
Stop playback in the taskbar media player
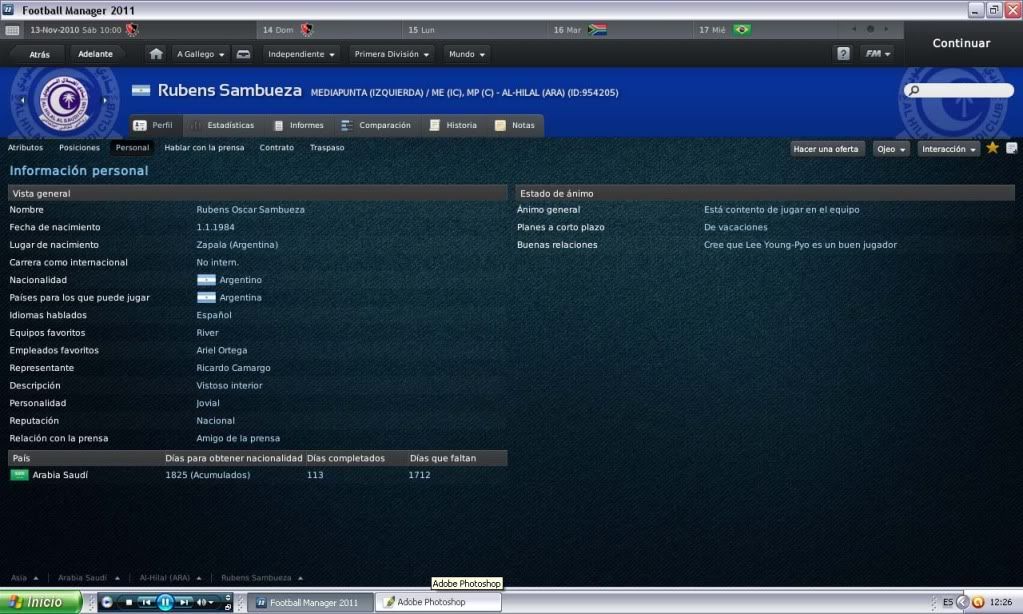click(129, 602)
